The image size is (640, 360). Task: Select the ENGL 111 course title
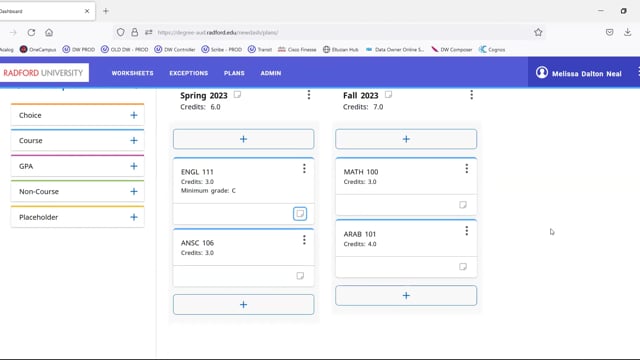coord(197,172)
